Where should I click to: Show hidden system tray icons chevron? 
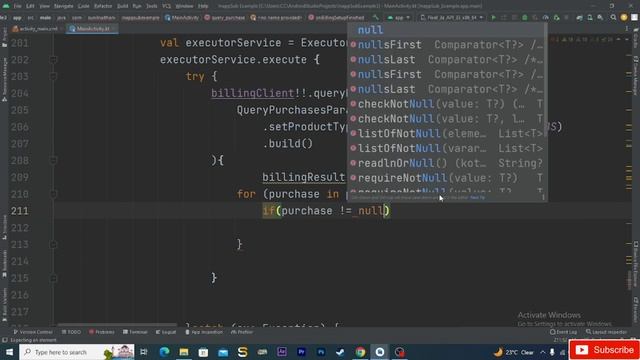pyautogui.click(x=542, y=352)
